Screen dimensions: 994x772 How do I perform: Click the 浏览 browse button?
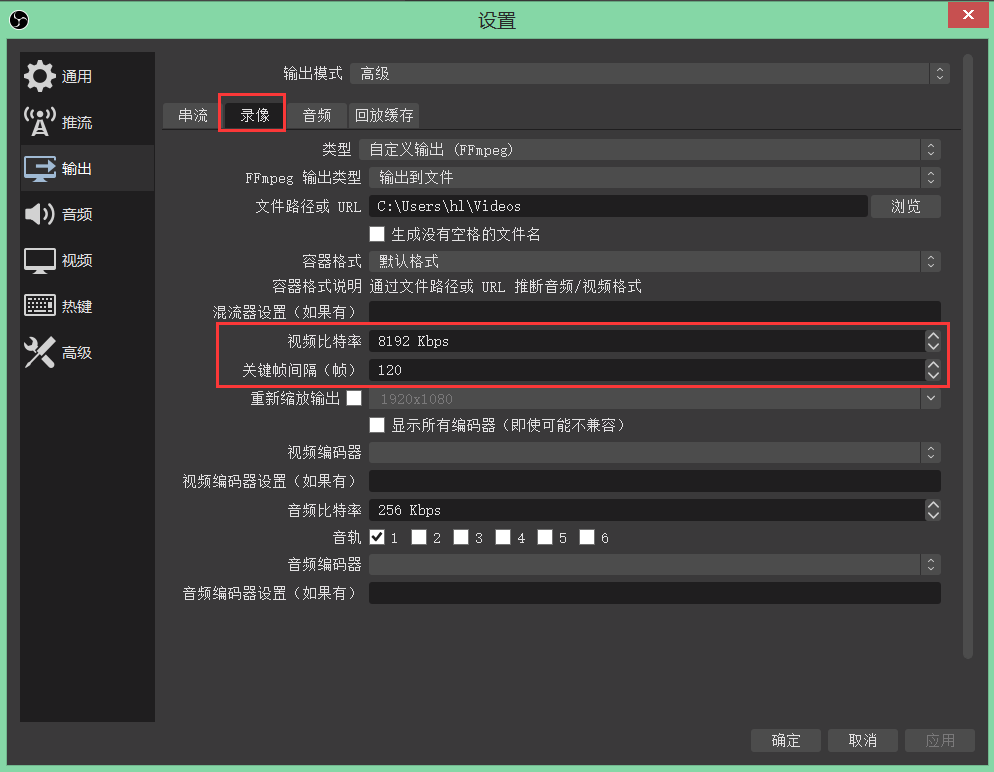point(905,207)
